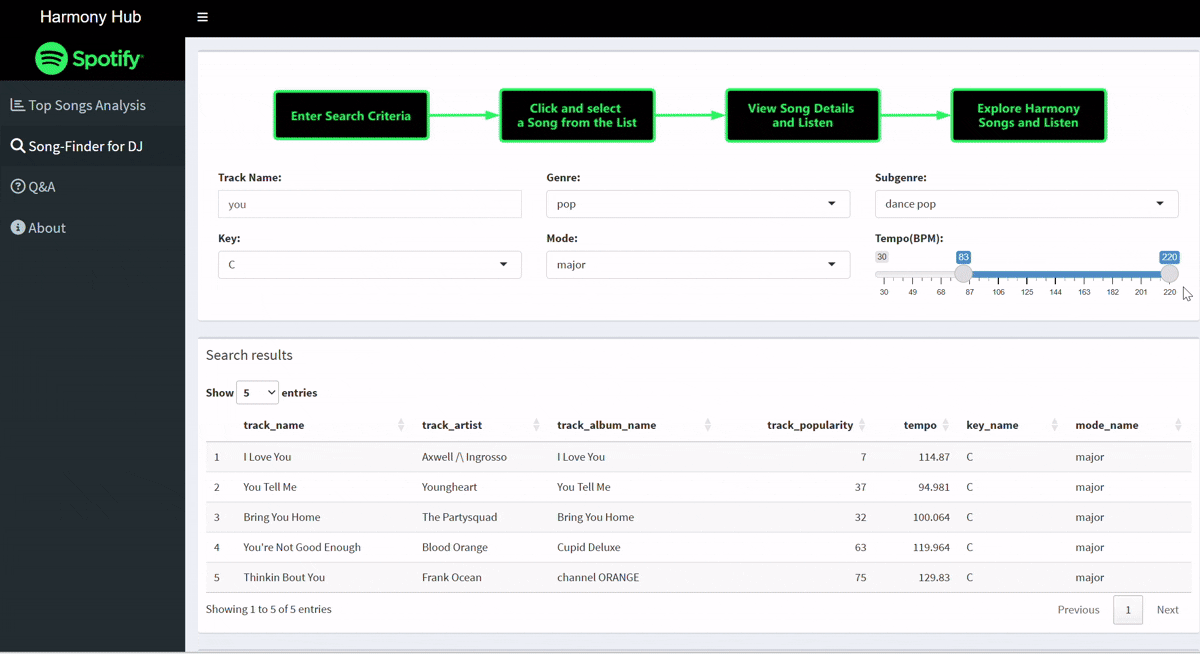
Task: Select Thinkin Bout You track
Action: (284, 577)
